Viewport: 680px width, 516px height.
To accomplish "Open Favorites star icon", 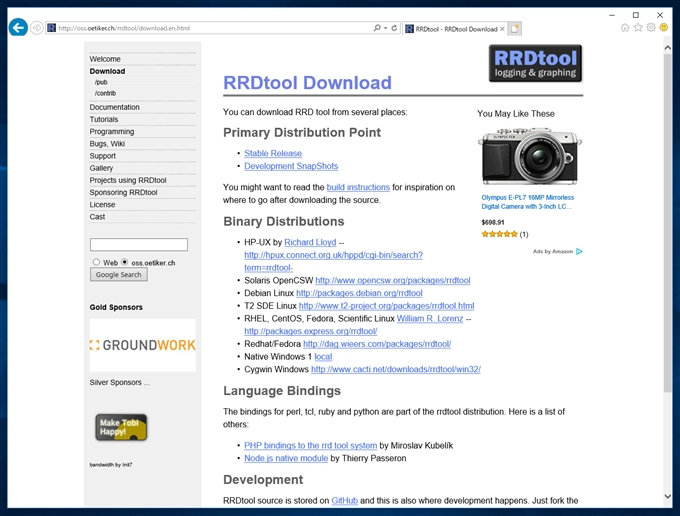I will (x=638, y=28).
